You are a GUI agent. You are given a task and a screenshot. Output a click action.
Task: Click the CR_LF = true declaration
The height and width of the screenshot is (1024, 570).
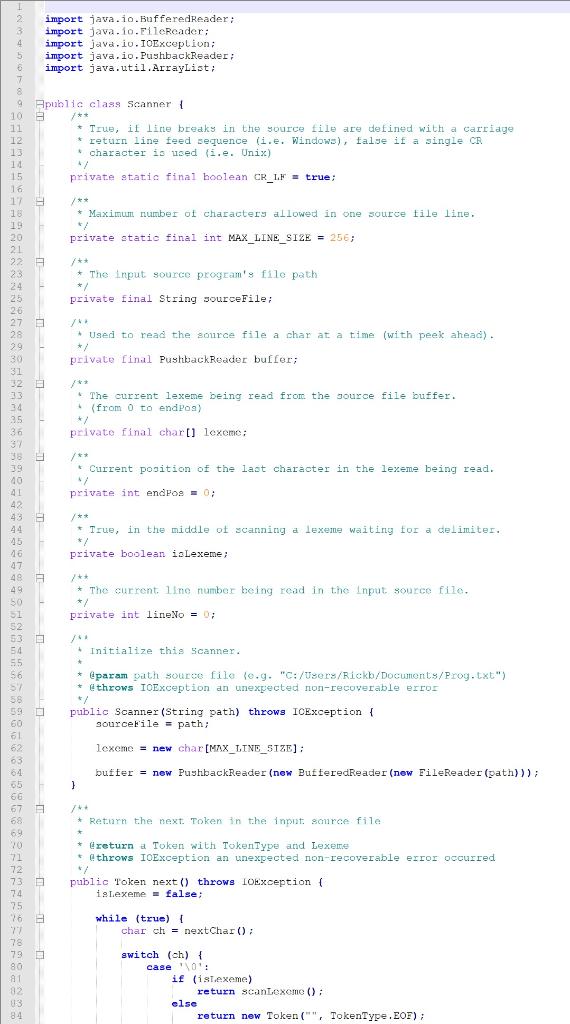pos(203,177)
